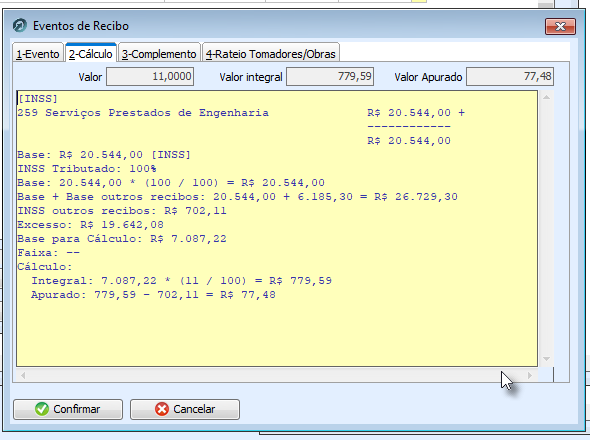Switch to the 1-Evento tab
Image resolution: width=590 pixels, height=440 pixels.
tap(38, 54)
